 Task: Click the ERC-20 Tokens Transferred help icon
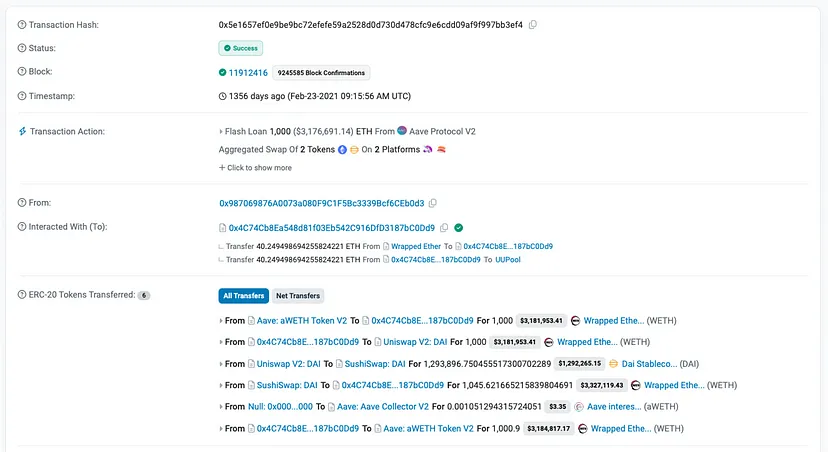pos(22,295)
